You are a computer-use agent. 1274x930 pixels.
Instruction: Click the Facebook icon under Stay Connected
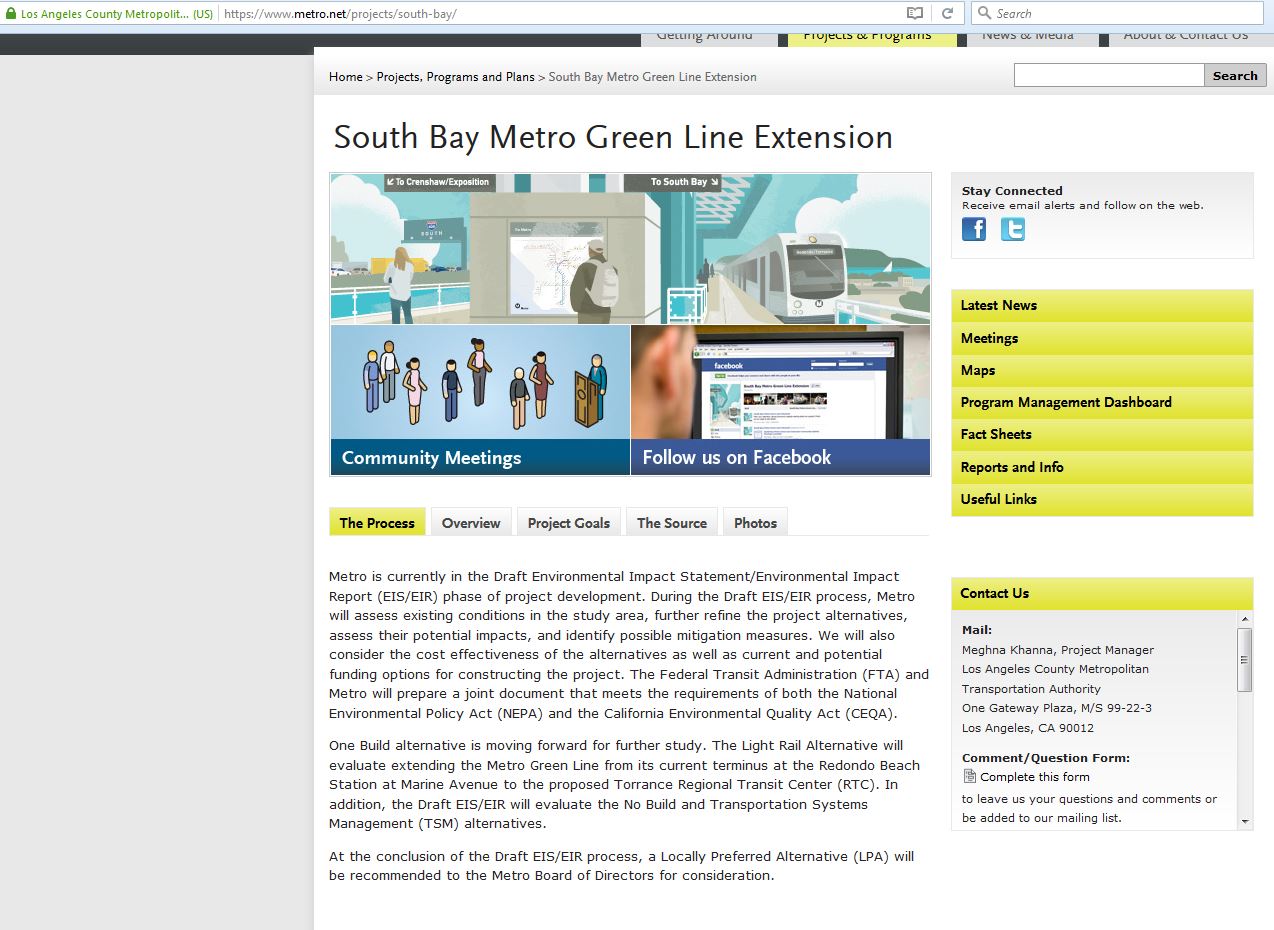click(x=973, y=228)
